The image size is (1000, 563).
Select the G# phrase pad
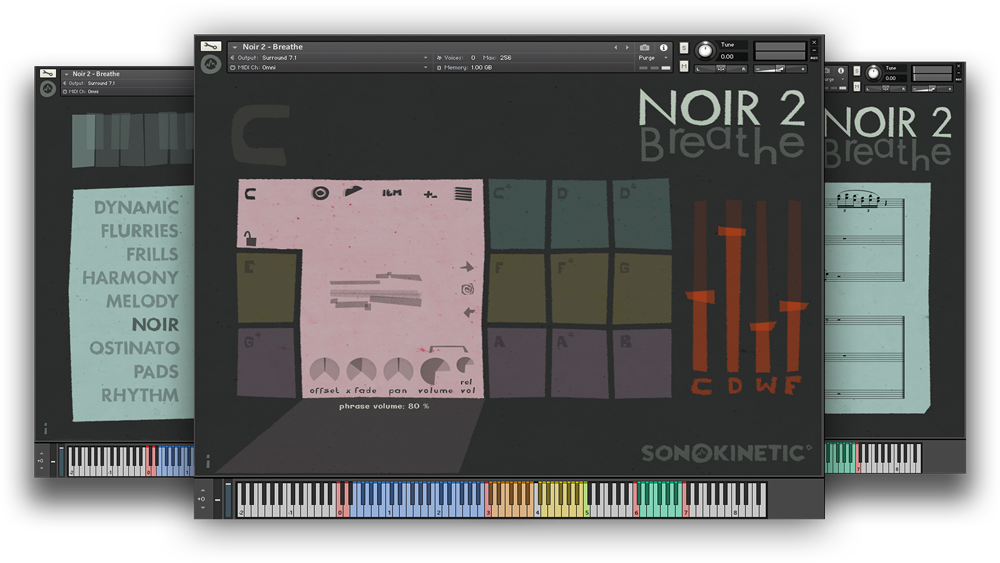tap(266, 362)
